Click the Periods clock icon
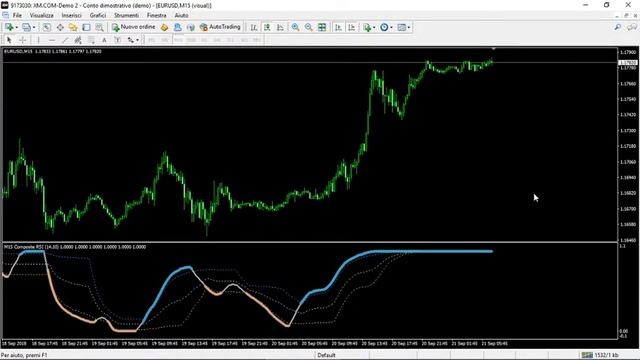 point(384,27)
